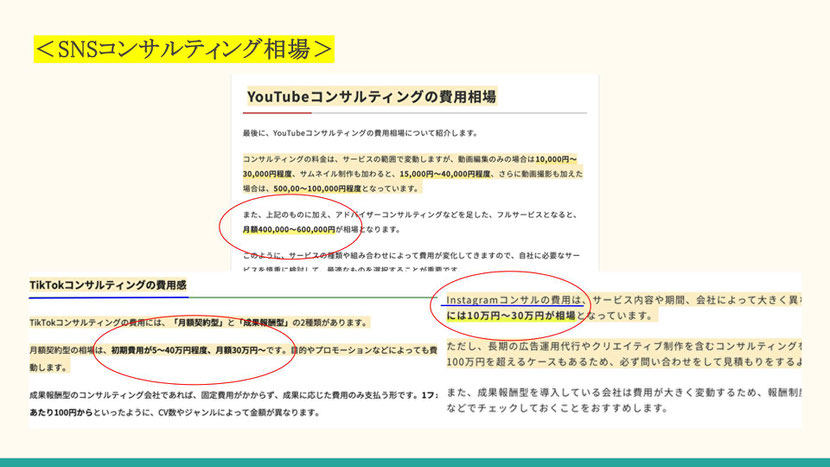The height and width of the screenshot is (467, 830).
Task: Click the line starting 100万円を超えるケース
Action: (624, 362)
